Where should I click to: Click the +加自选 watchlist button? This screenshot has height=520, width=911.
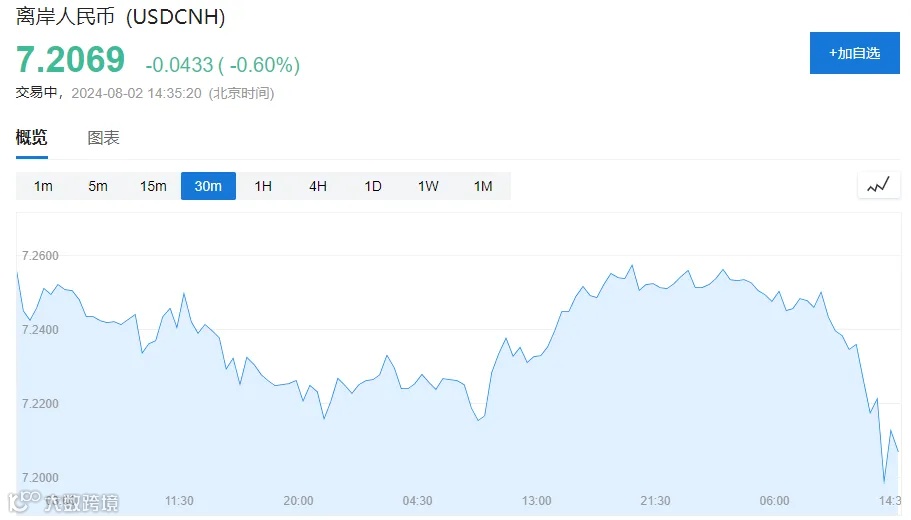pyautogui.click(x=855, y=53)
